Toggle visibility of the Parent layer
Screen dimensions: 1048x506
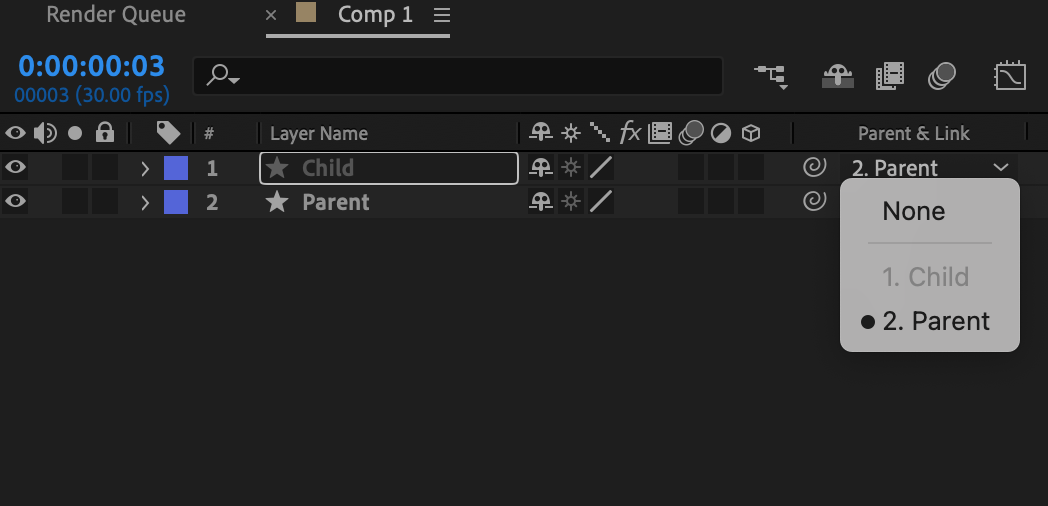click(x=15, y=202)
